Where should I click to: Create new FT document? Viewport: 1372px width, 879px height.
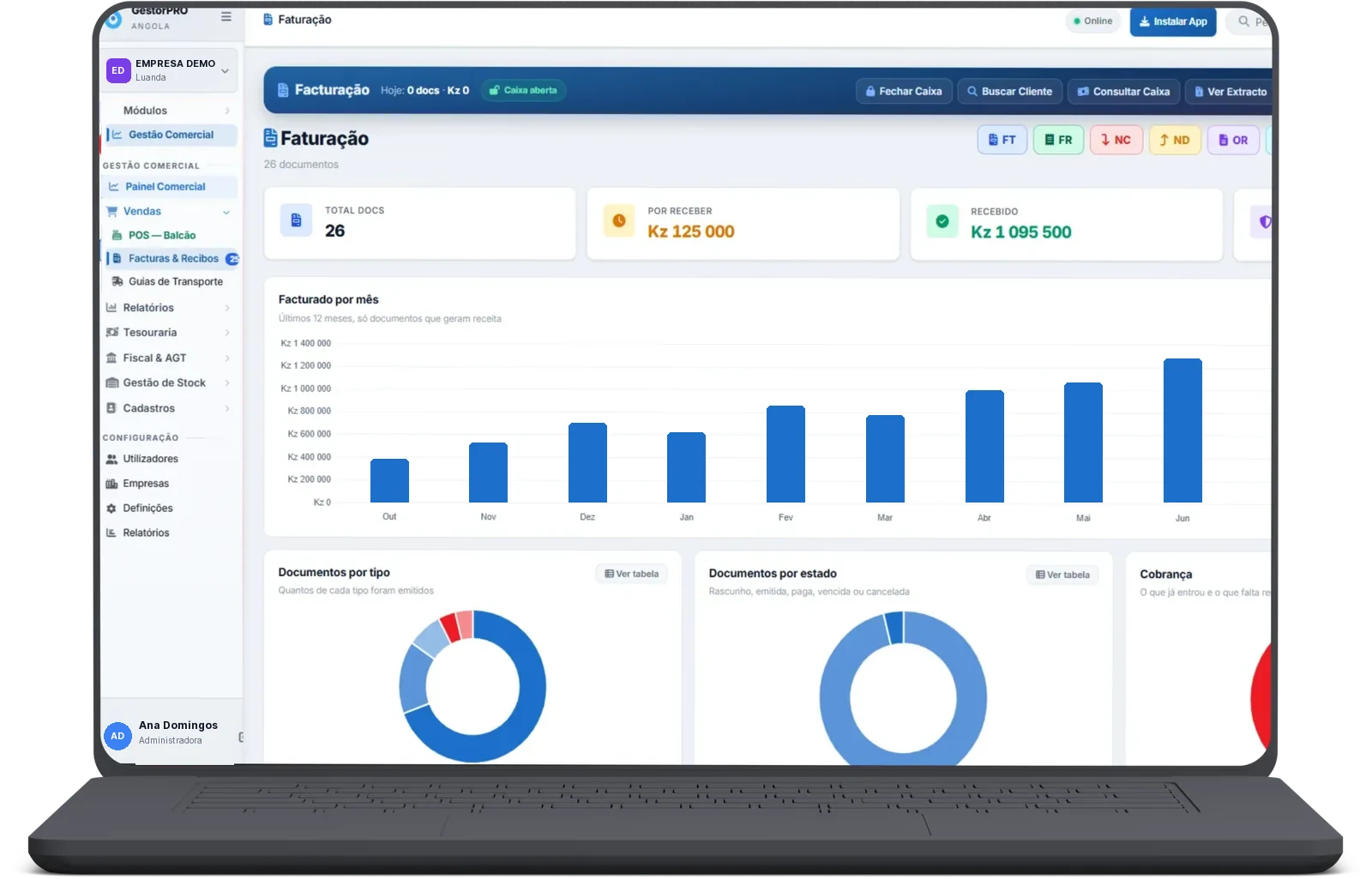tap(1002, 140)
